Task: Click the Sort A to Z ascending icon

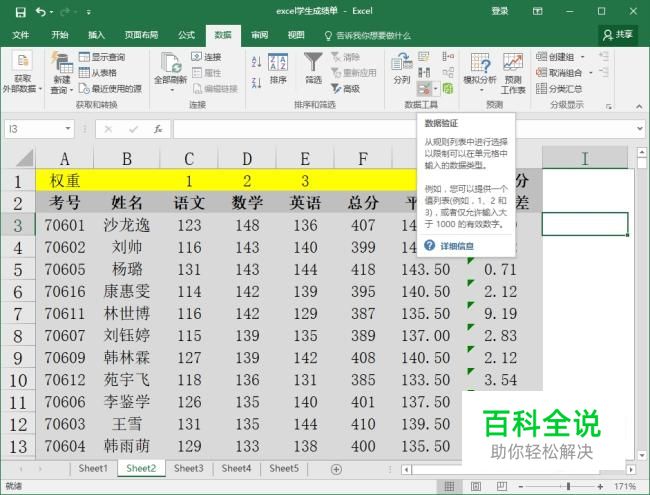Action: [x=256, y=62]
